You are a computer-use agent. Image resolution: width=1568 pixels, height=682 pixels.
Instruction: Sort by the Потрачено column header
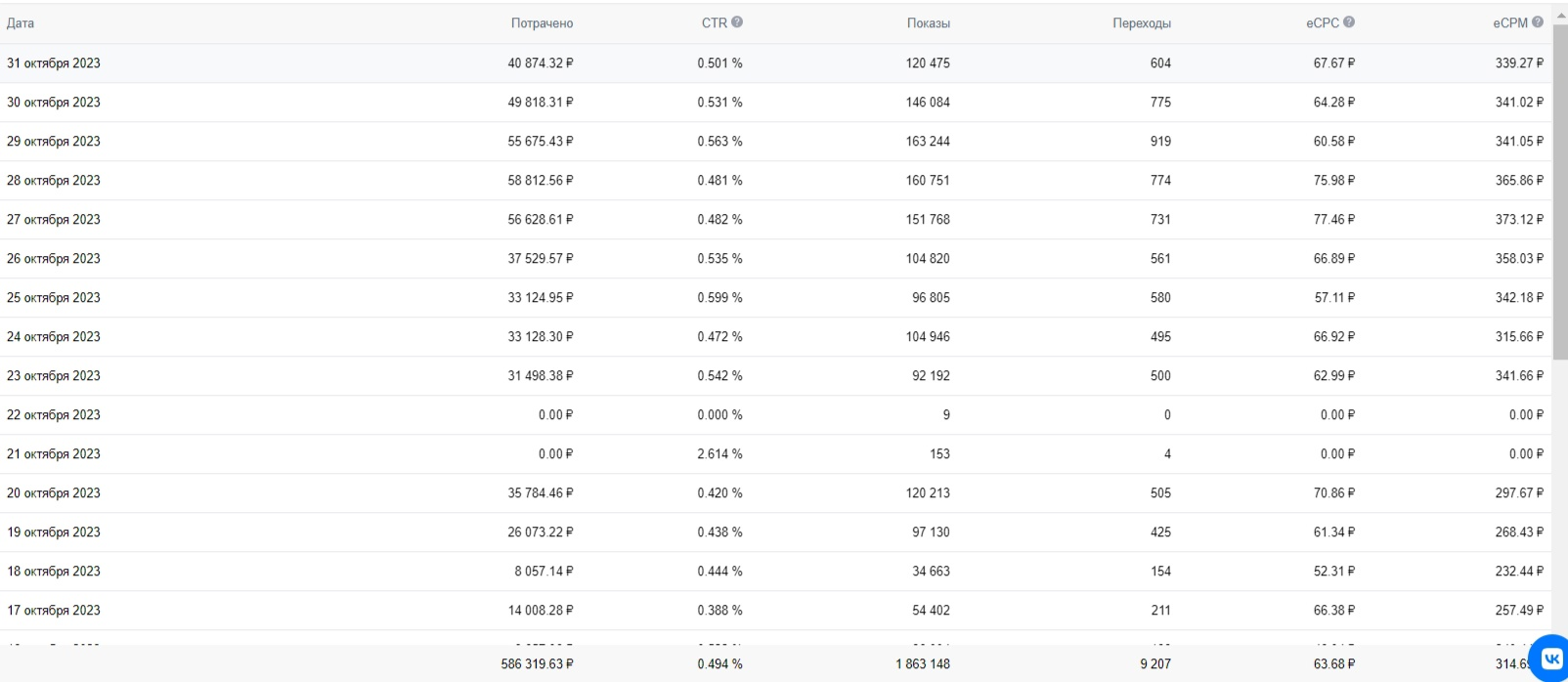coord(542,23)
